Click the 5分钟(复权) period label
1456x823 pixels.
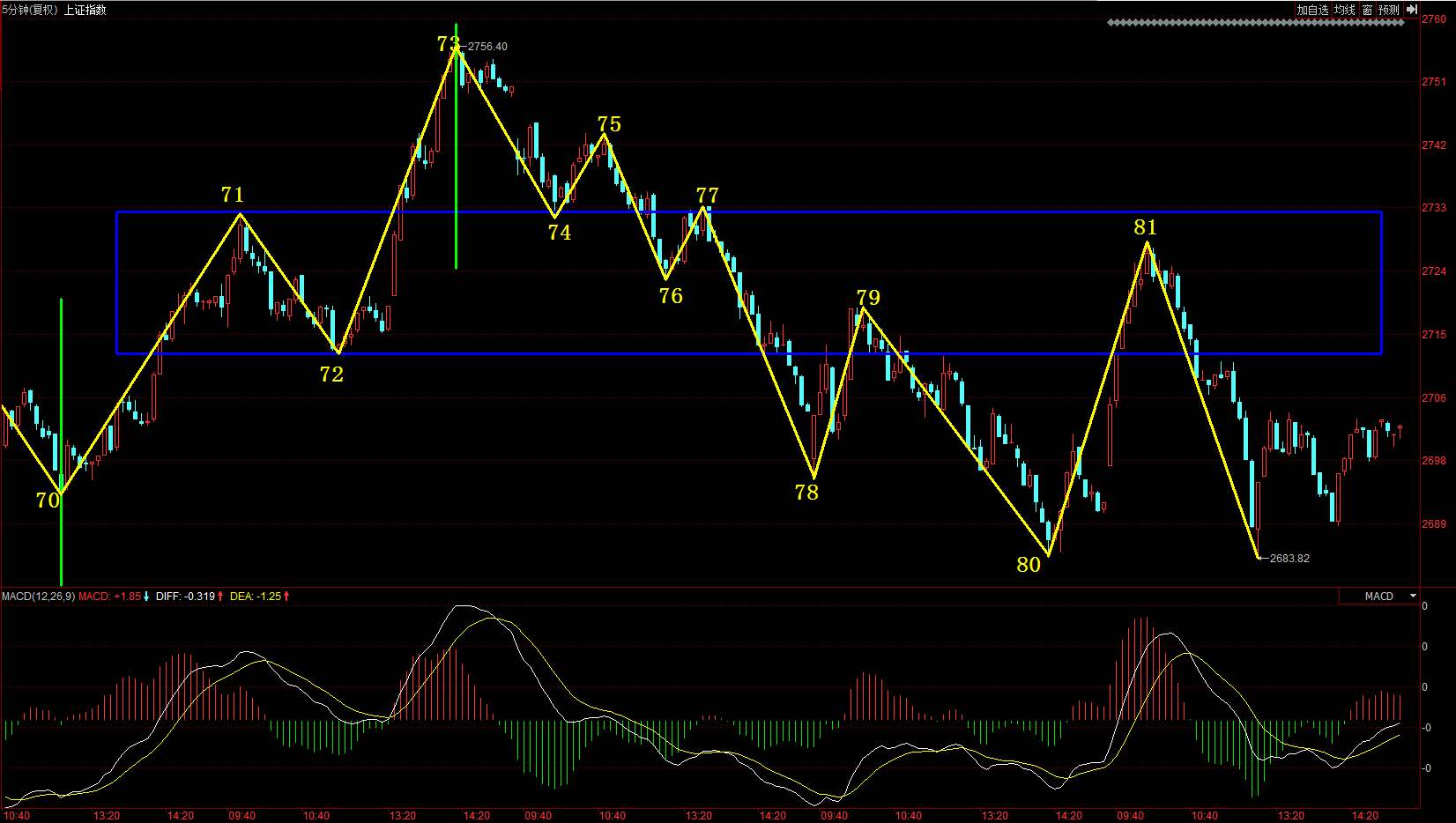pos(30,10)
